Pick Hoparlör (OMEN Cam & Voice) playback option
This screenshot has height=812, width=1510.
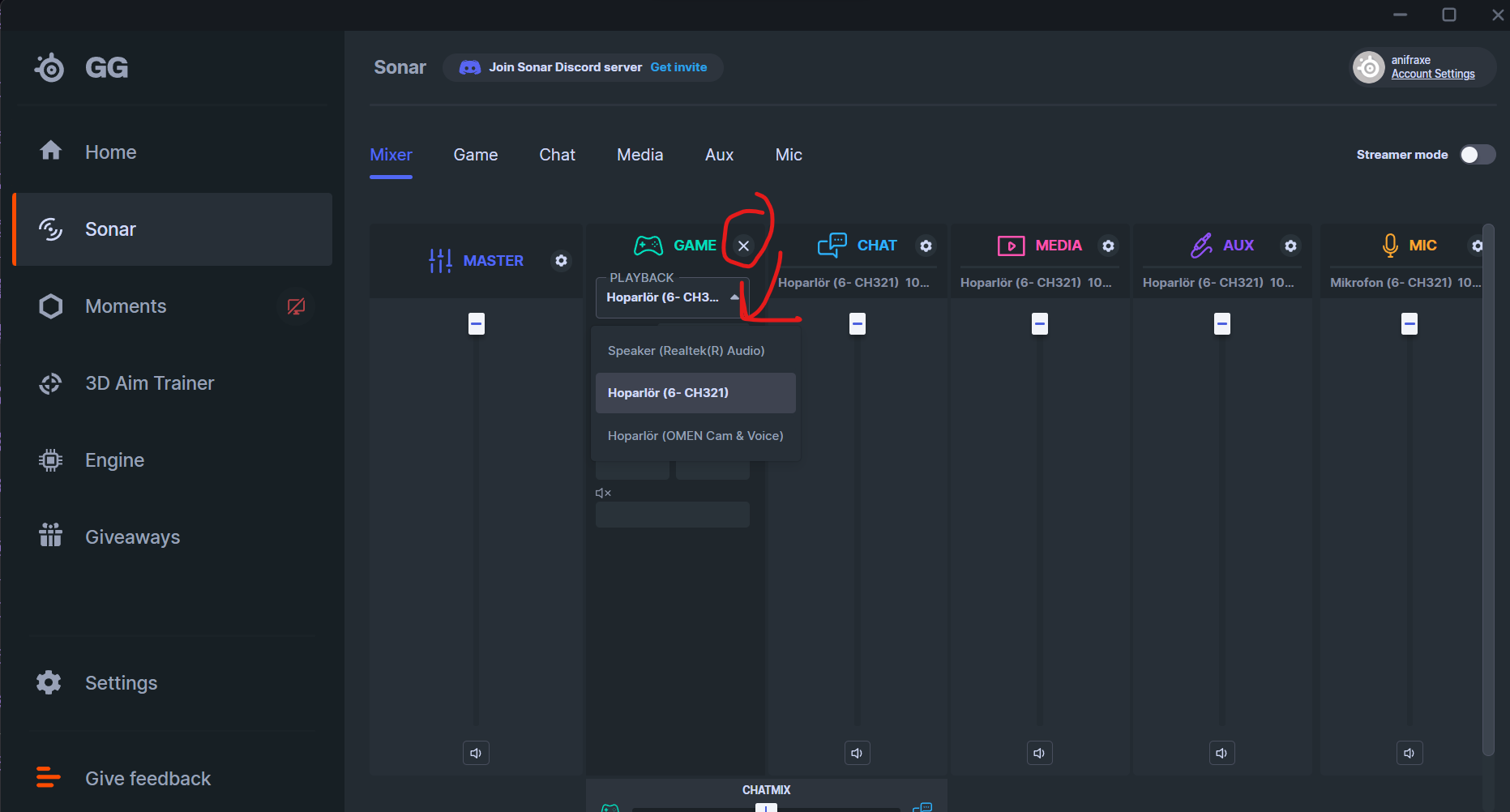pos(695,436)
